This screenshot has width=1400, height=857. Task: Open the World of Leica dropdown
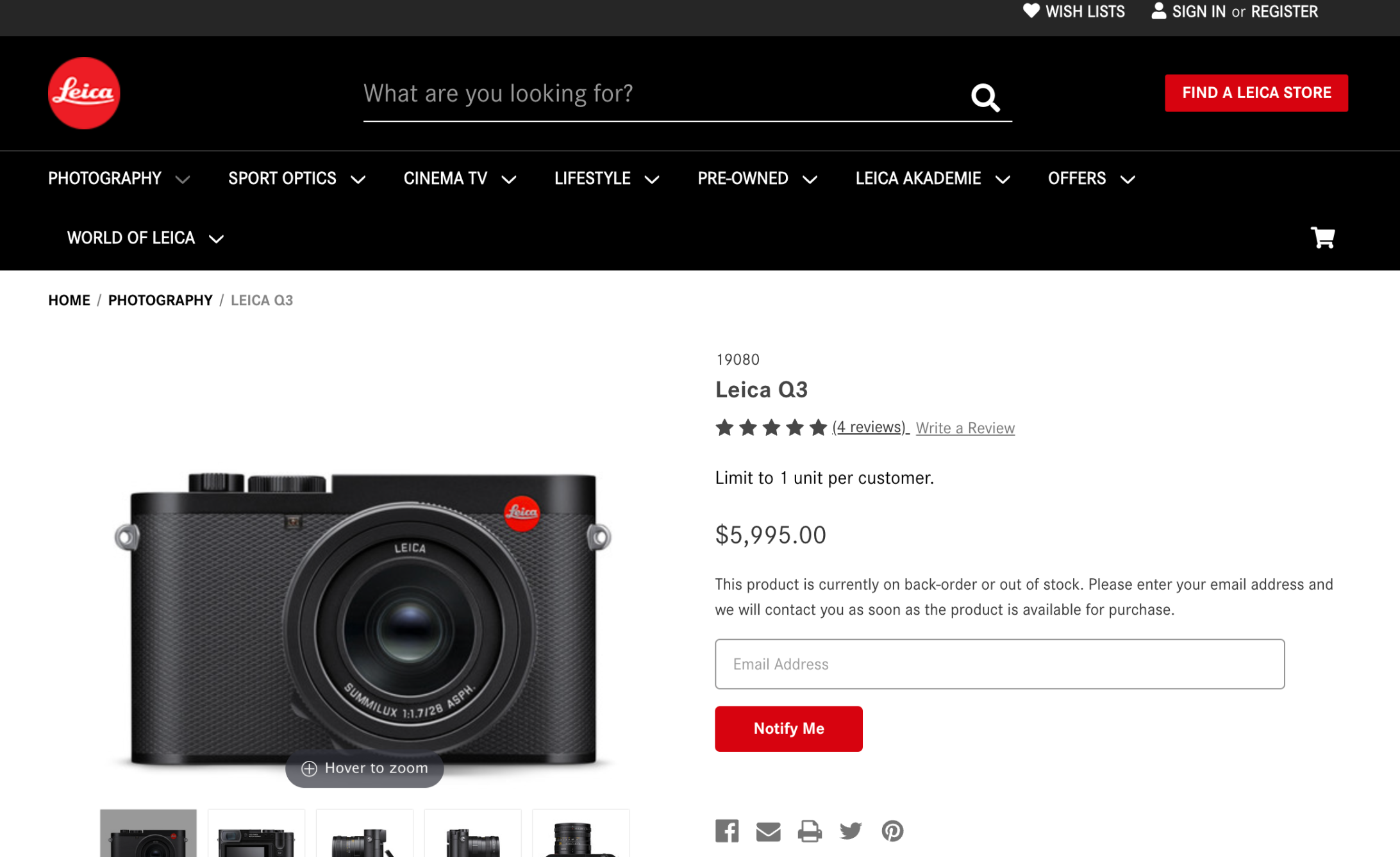(x=145, y=238)
